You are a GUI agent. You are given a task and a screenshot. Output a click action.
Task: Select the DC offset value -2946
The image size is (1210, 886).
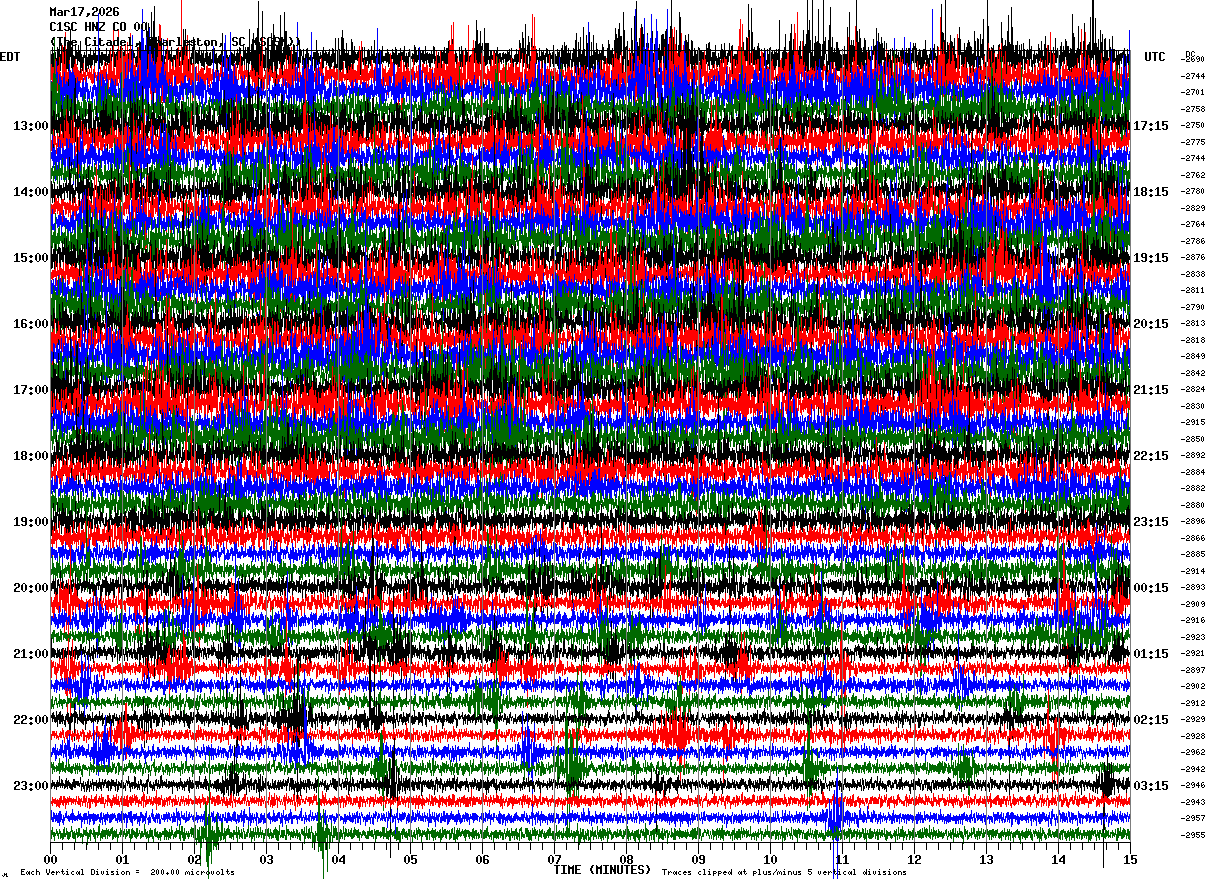click(x=1194, y=786)
